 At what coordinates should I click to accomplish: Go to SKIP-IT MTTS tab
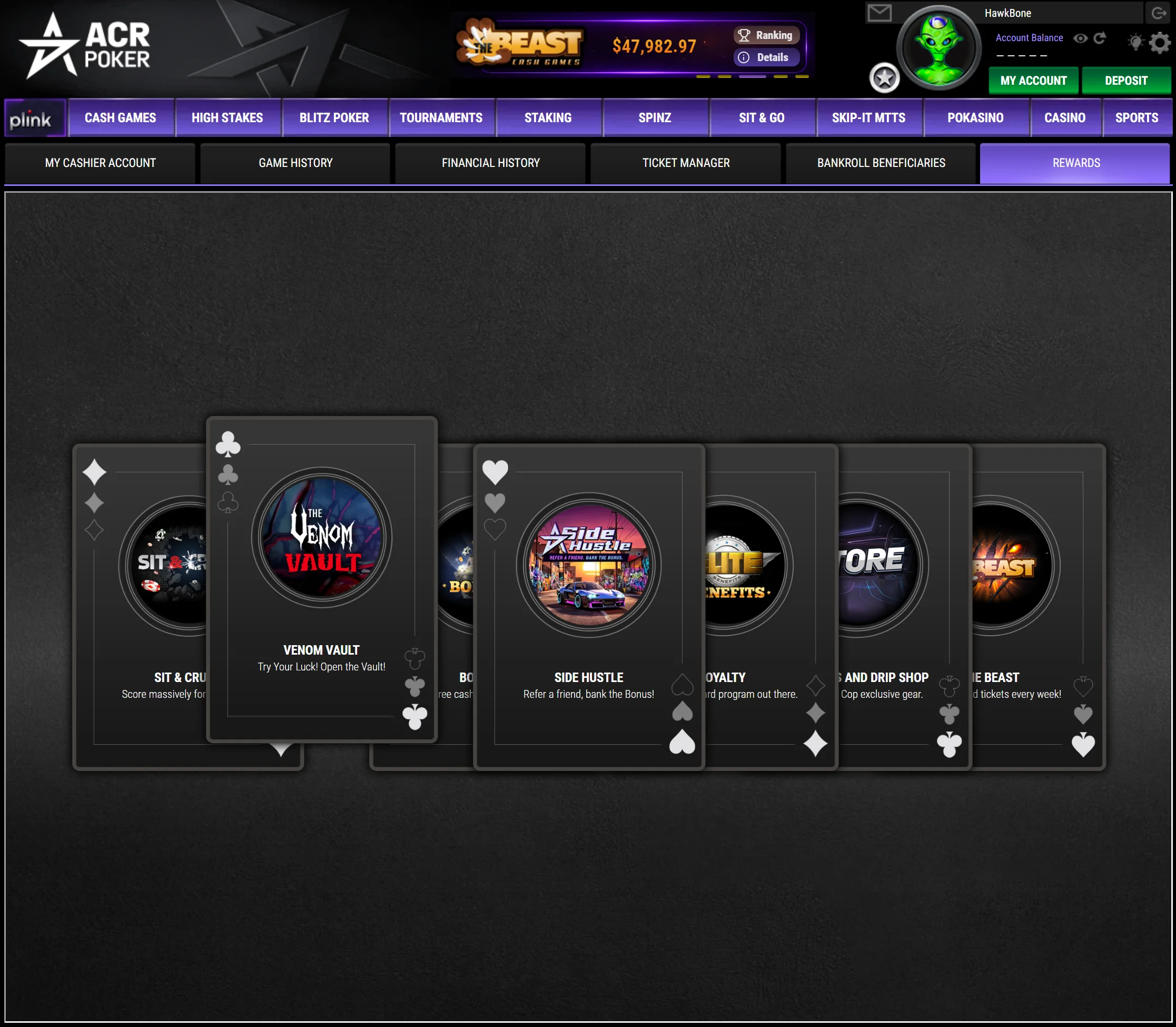tap(869, 118)
